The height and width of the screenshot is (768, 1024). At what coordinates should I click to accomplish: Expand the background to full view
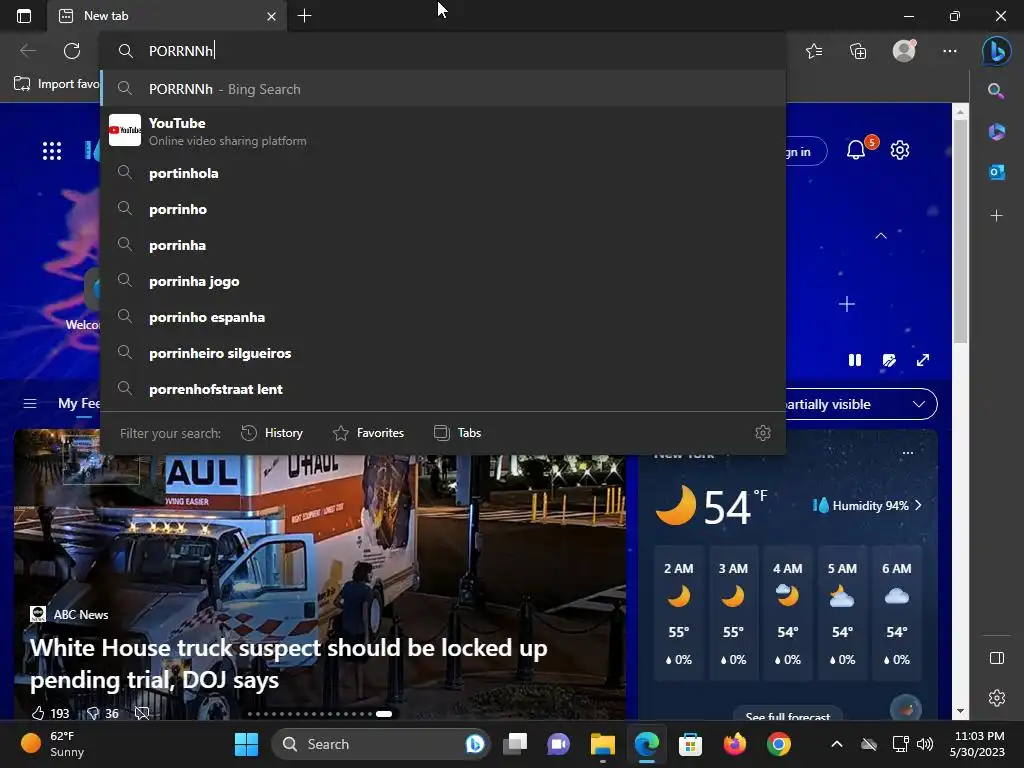coord(923,360)
